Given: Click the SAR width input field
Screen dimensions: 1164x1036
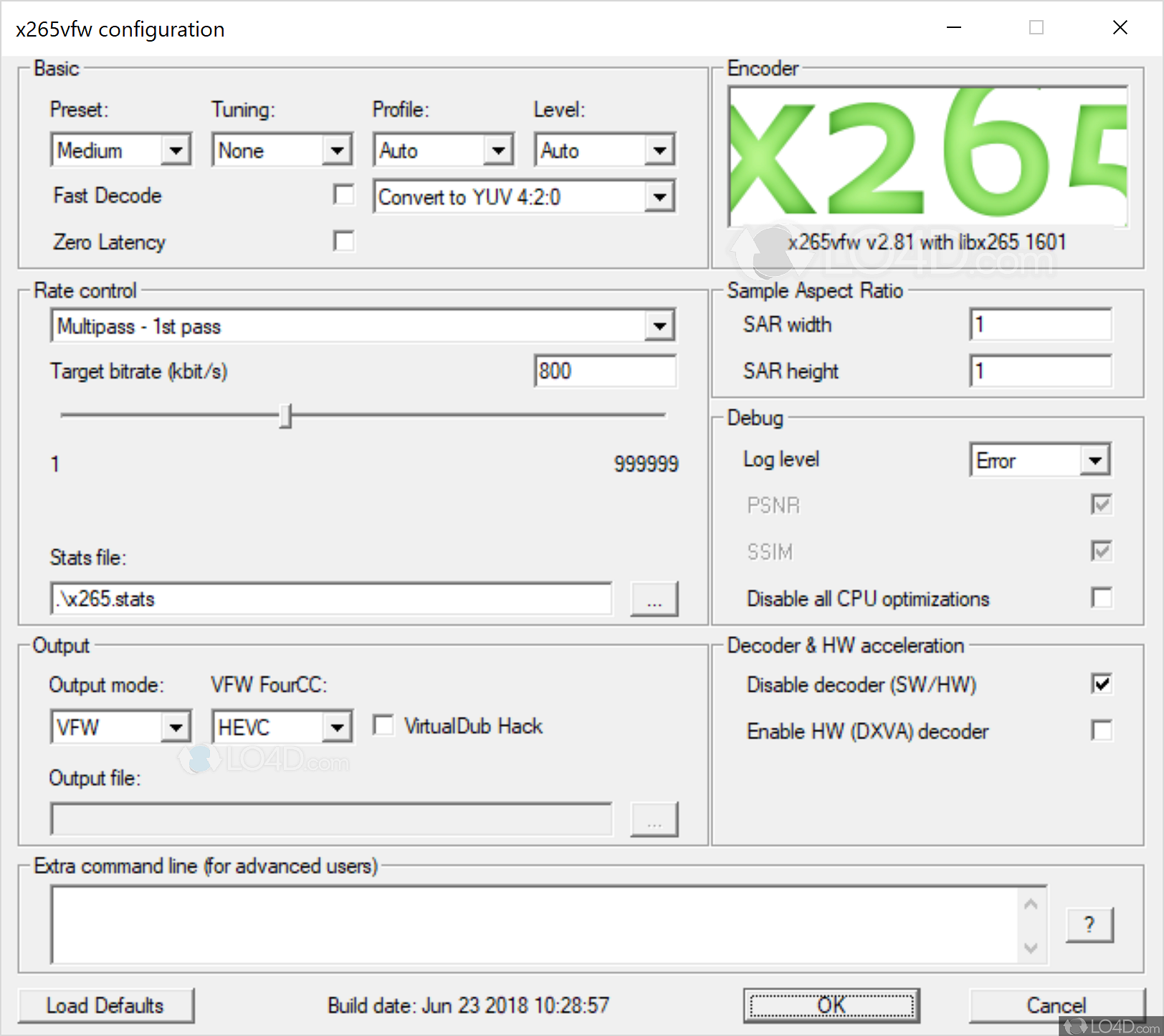Looking at the screenshot, I should 1040,324.
